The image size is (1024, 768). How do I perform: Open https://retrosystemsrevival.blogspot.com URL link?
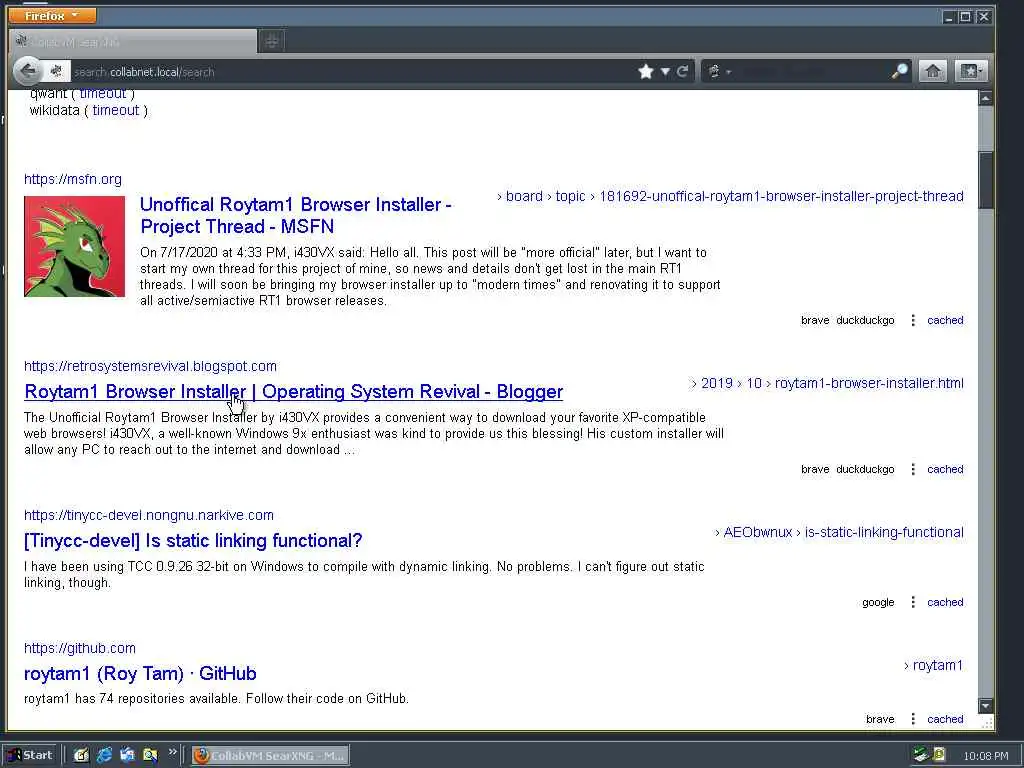click(x=150, y=366)
